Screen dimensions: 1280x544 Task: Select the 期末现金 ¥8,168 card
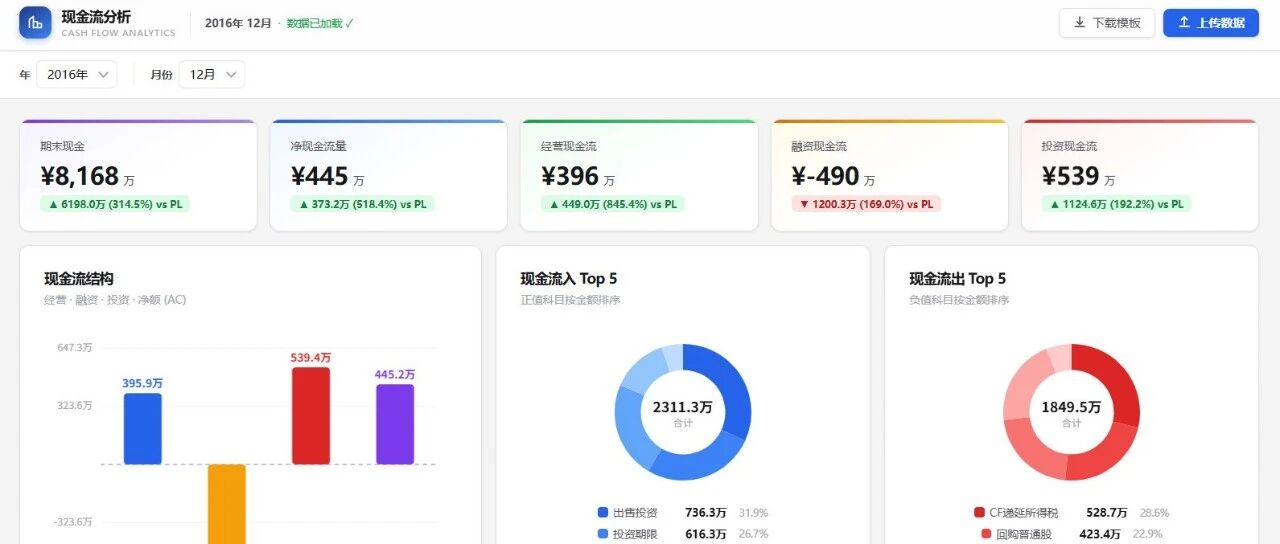point(138,175)
